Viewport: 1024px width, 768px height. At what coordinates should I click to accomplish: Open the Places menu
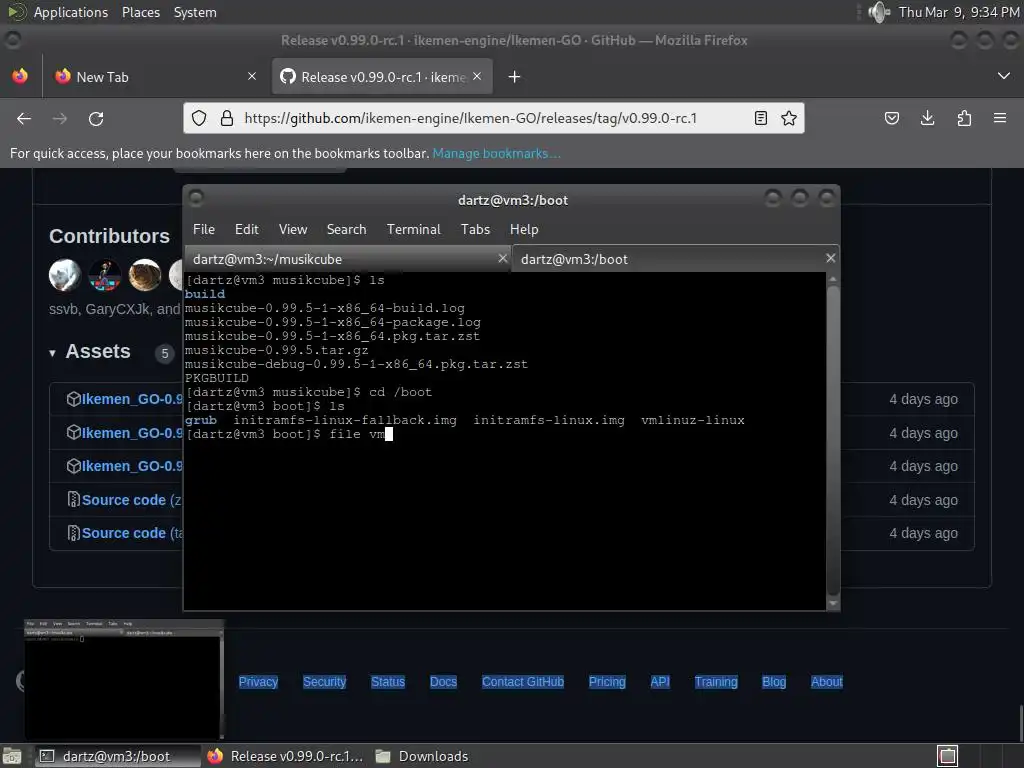click(140, 12)
